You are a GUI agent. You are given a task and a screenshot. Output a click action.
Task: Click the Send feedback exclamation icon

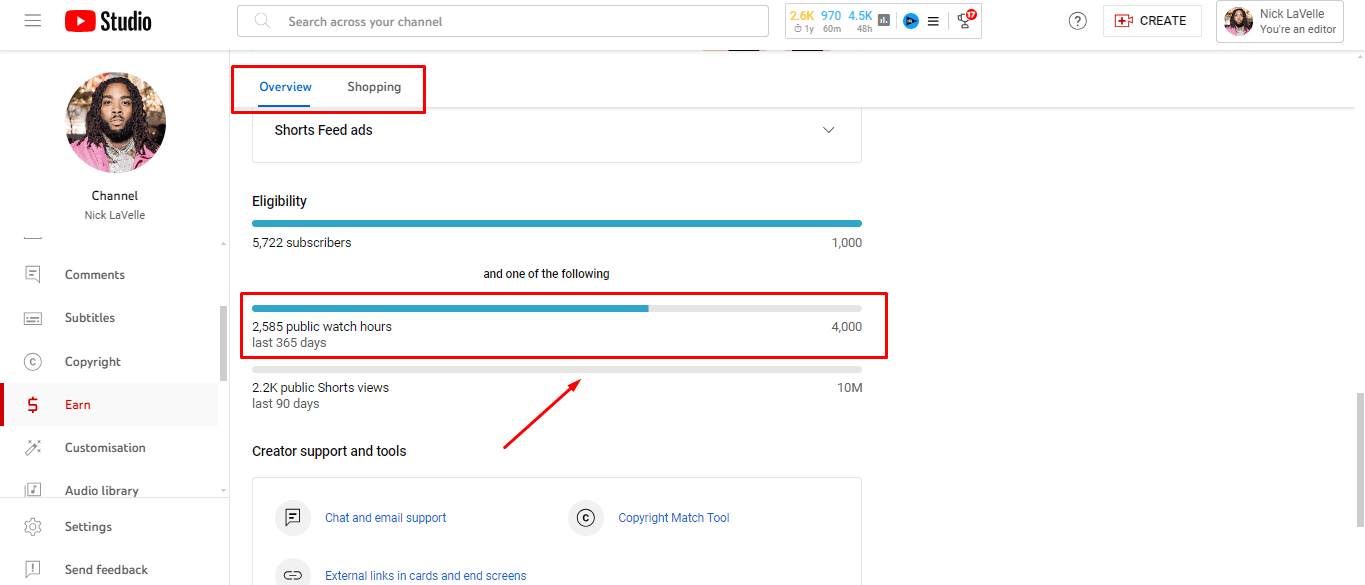[x=33, y=570]
